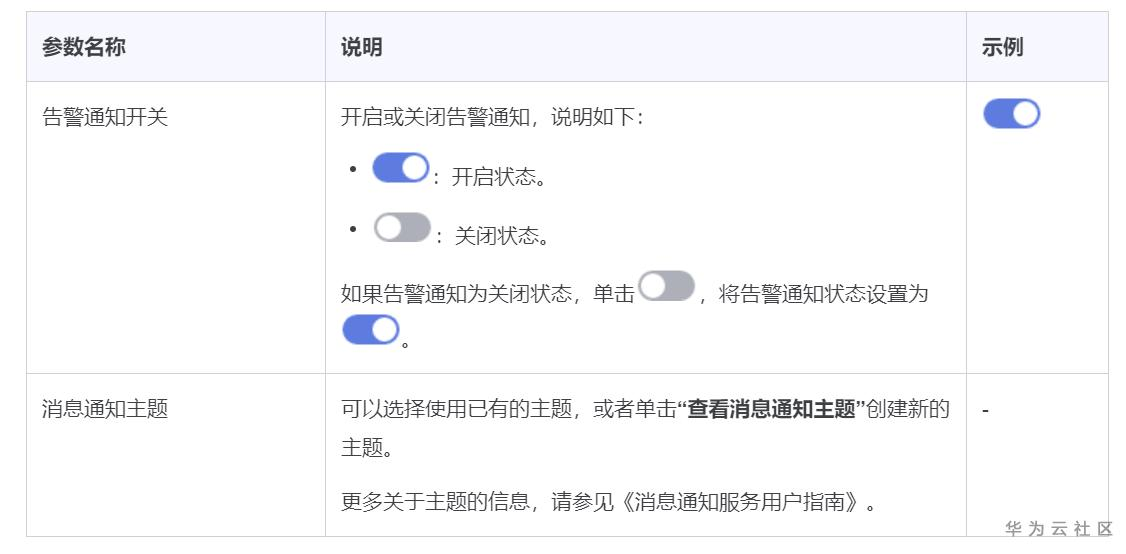This screenshot has width=1126, height=554.
Task: Click the enabled switch beside 开启状态
Action: pos(400,168)
